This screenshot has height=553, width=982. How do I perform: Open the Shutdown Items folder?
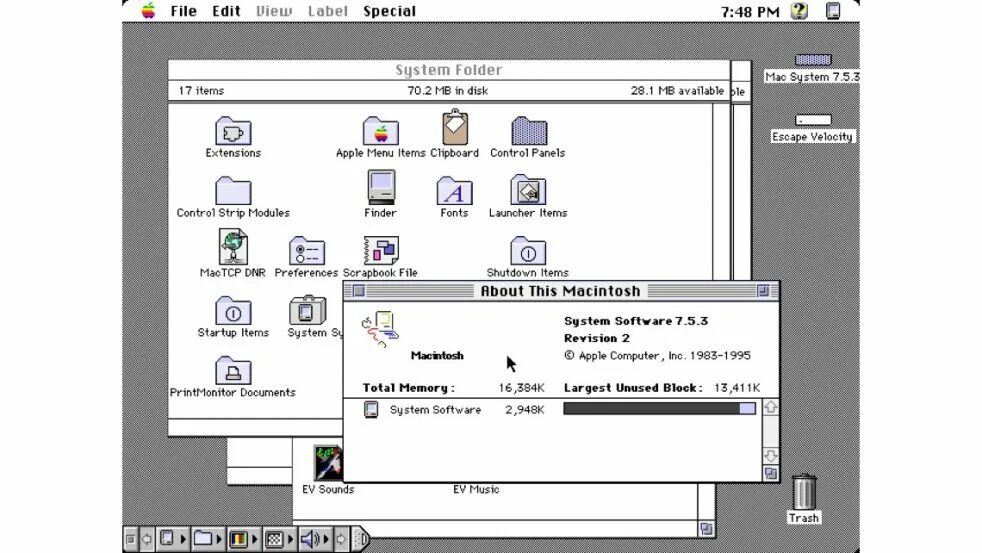tap(528, 251)
